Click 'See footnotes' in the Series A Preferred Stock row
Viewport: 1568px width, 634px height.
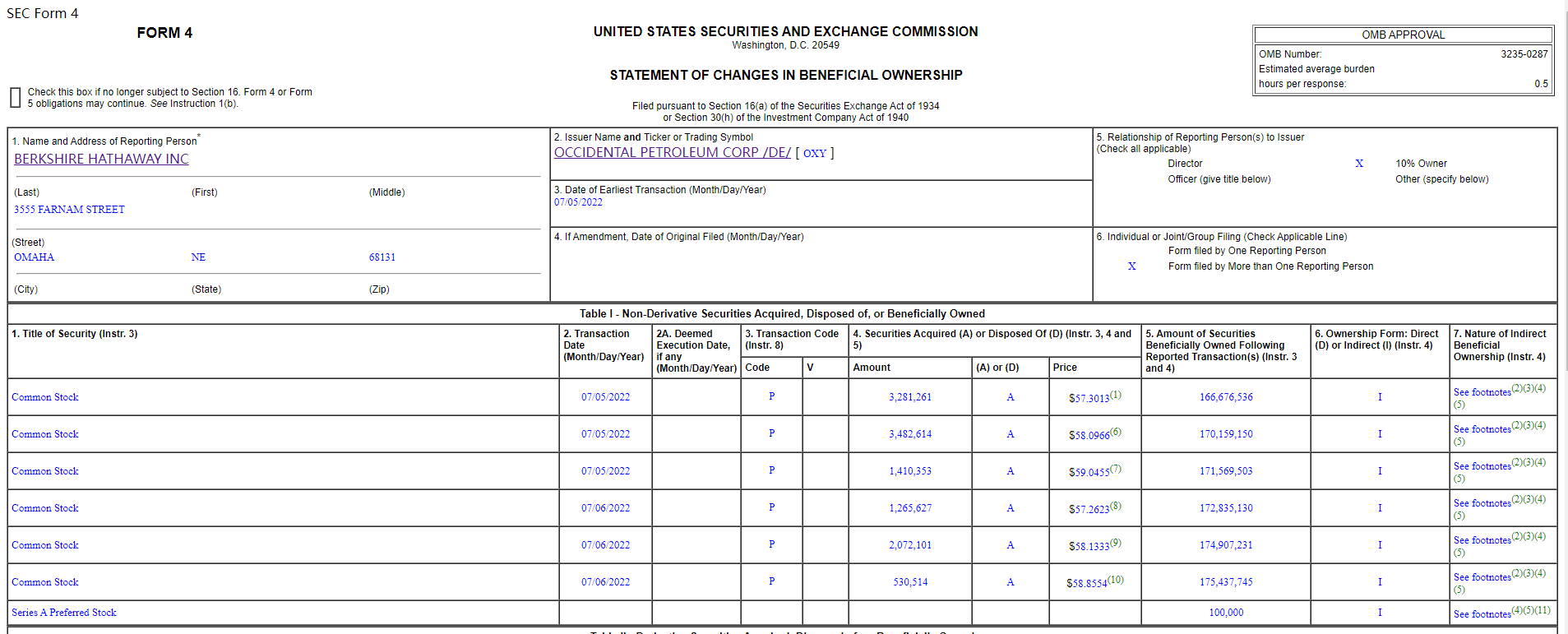click(1482, 614)
